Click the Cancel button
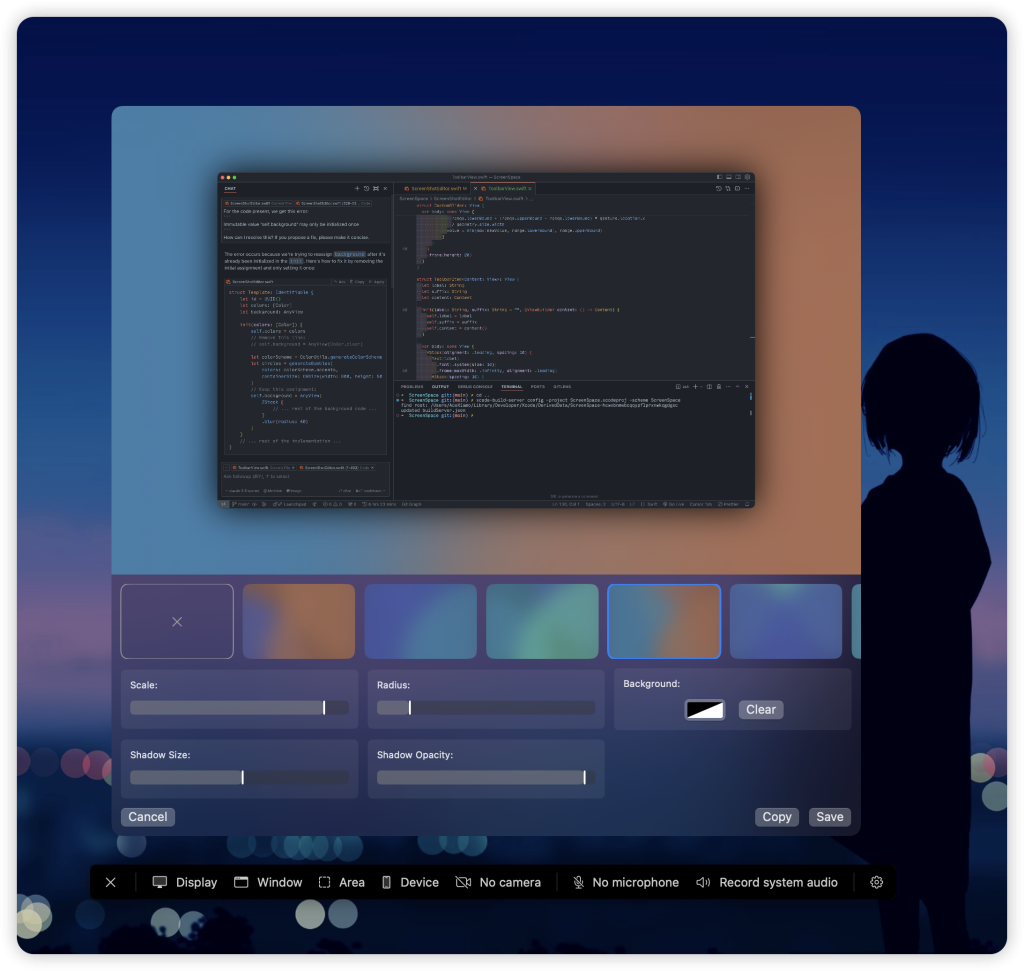The image size is (1024, 971). click(148, 817)
